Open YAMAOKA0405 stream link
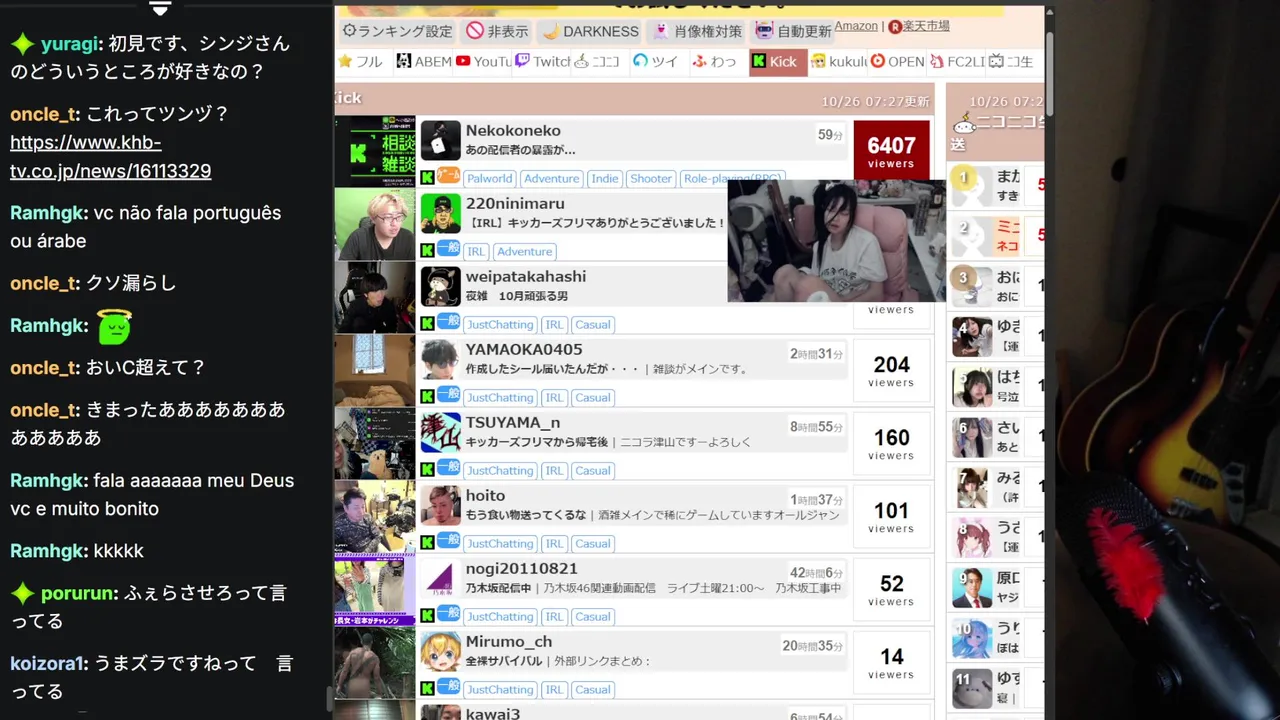This screenshot has width=1280, height=720. [524, 350]
